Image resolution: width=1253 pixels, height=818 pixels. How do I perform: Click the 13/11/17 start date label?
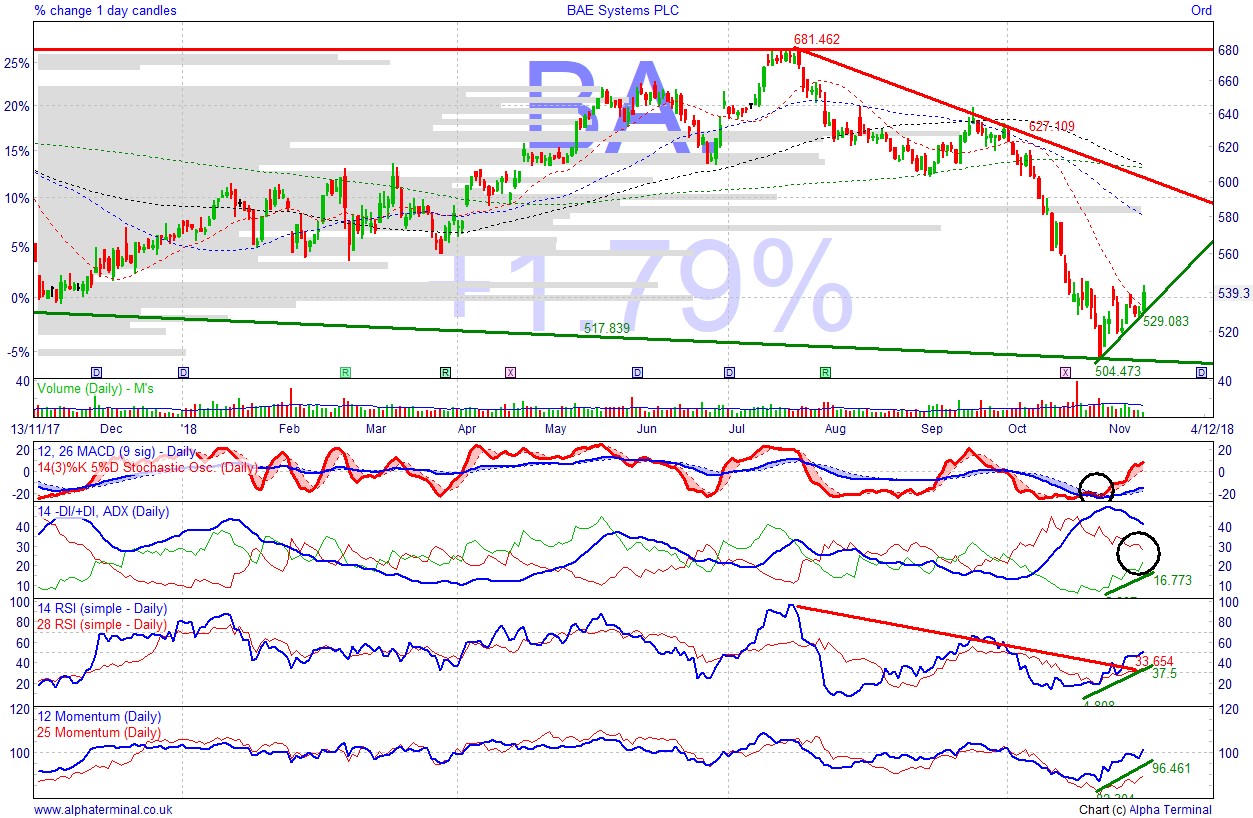pyautogui.click(x=34, y=428)
